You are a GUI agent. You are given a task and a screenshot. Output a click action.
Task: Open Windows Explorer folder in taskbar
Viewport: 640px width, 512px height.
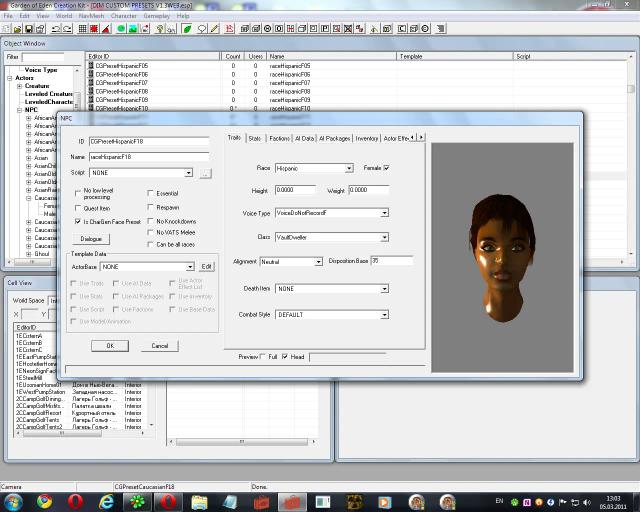coord(200,502)
